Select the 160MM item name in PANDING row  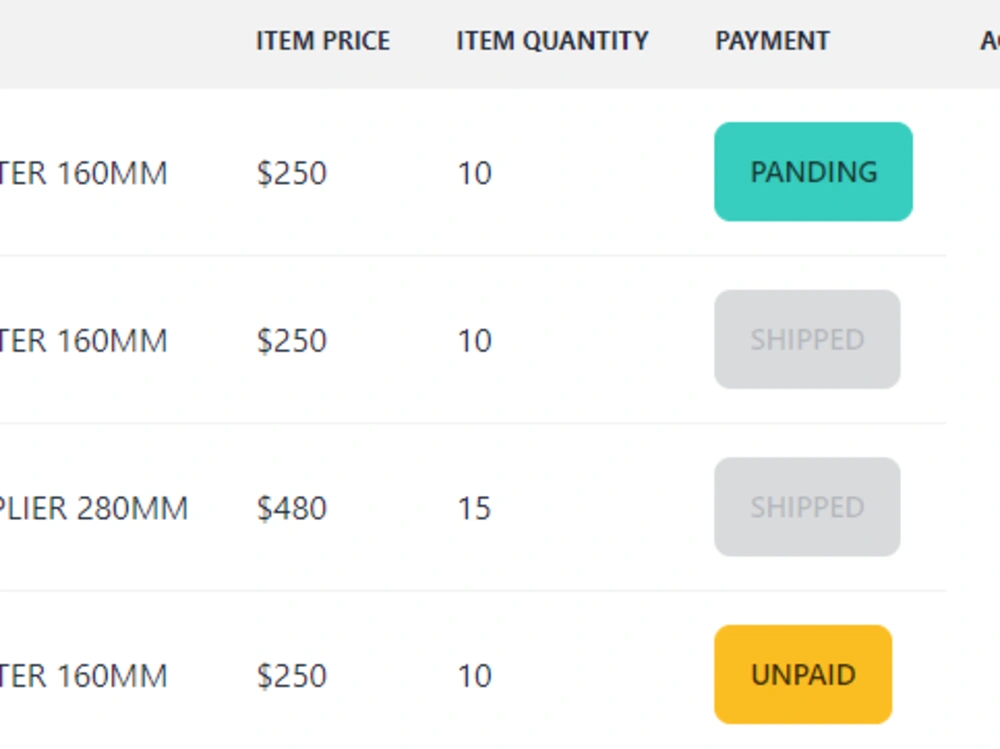tap(84, 173)
